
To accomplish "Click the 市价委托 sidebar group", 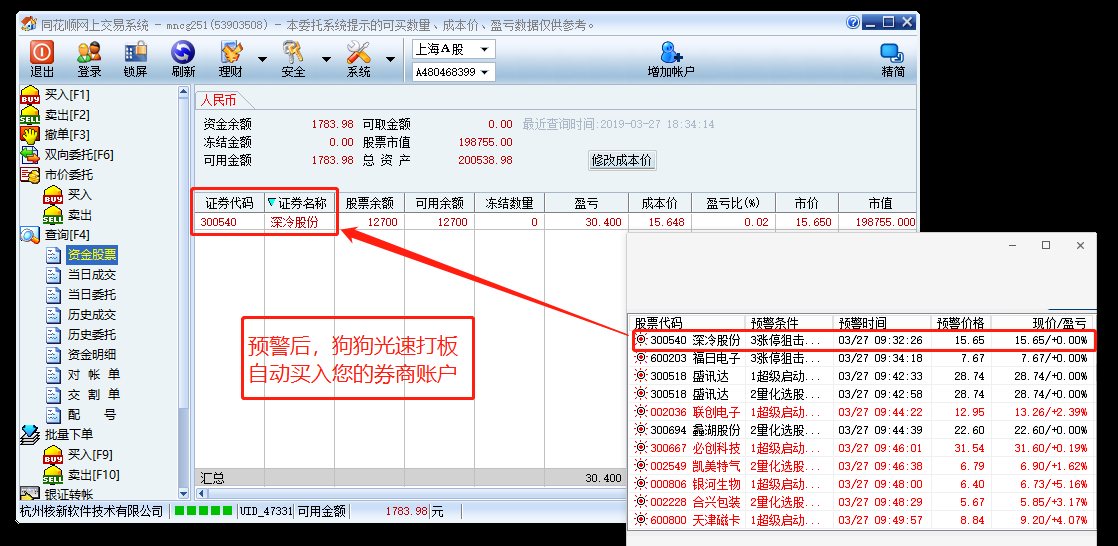I will point(57,175).
